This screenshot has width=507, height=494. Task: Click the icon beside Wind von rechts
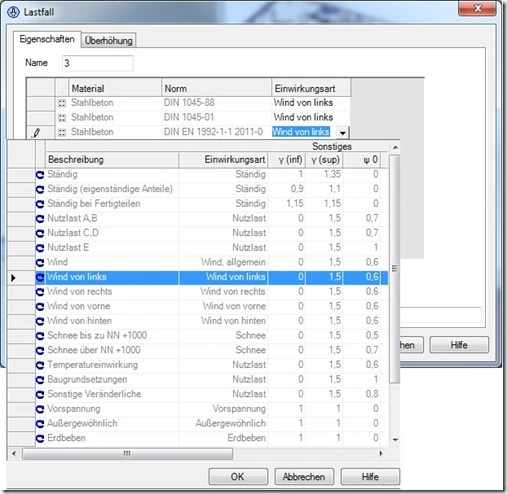coord(40,292)
